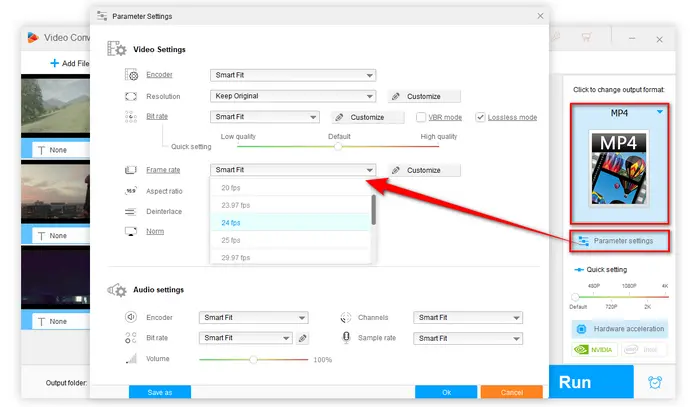
Task: Click the Audio settings speaker-gear icon
Action: click(117, 290)
